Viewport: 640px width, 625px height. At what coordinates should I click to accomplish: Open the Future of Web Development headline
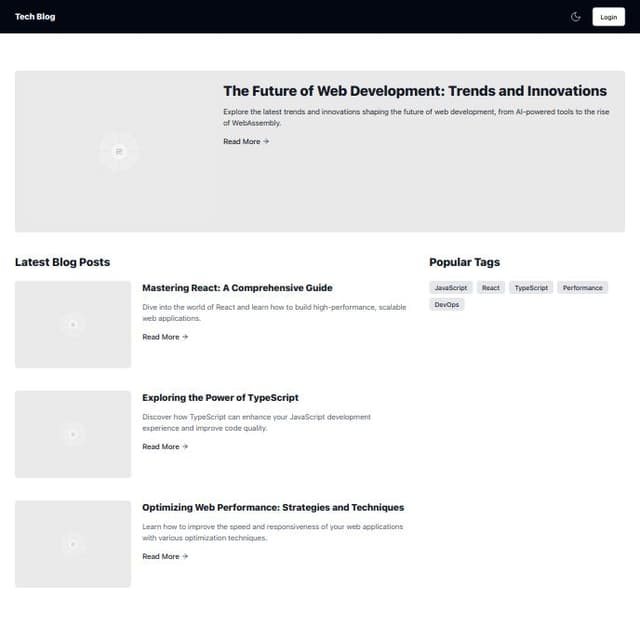pyautogui.click(x=414, y=91)
